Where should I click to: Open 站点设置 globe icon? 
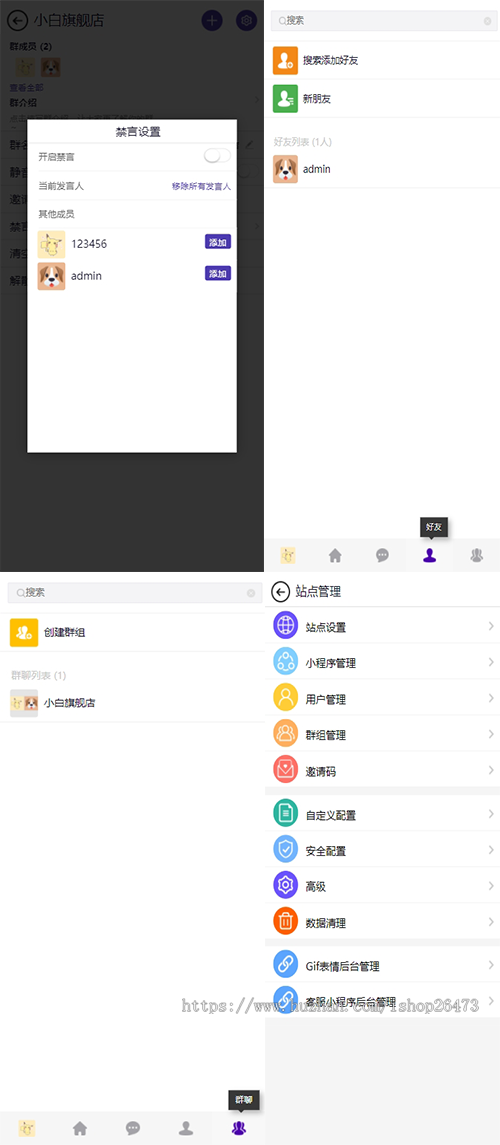pos(285,626)
